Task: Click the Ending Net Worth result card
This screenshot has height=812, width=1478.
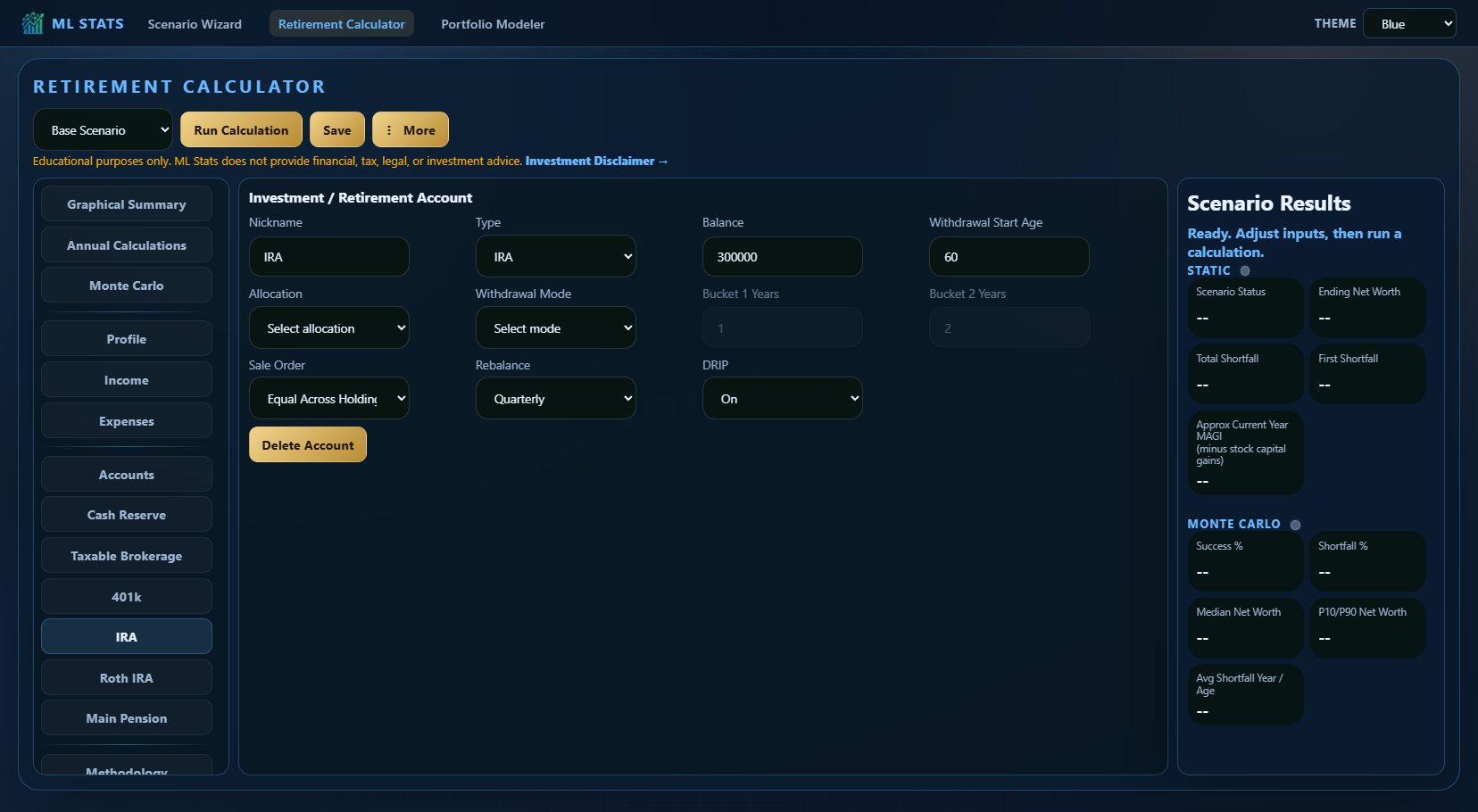Action: tap(1367, 308)
